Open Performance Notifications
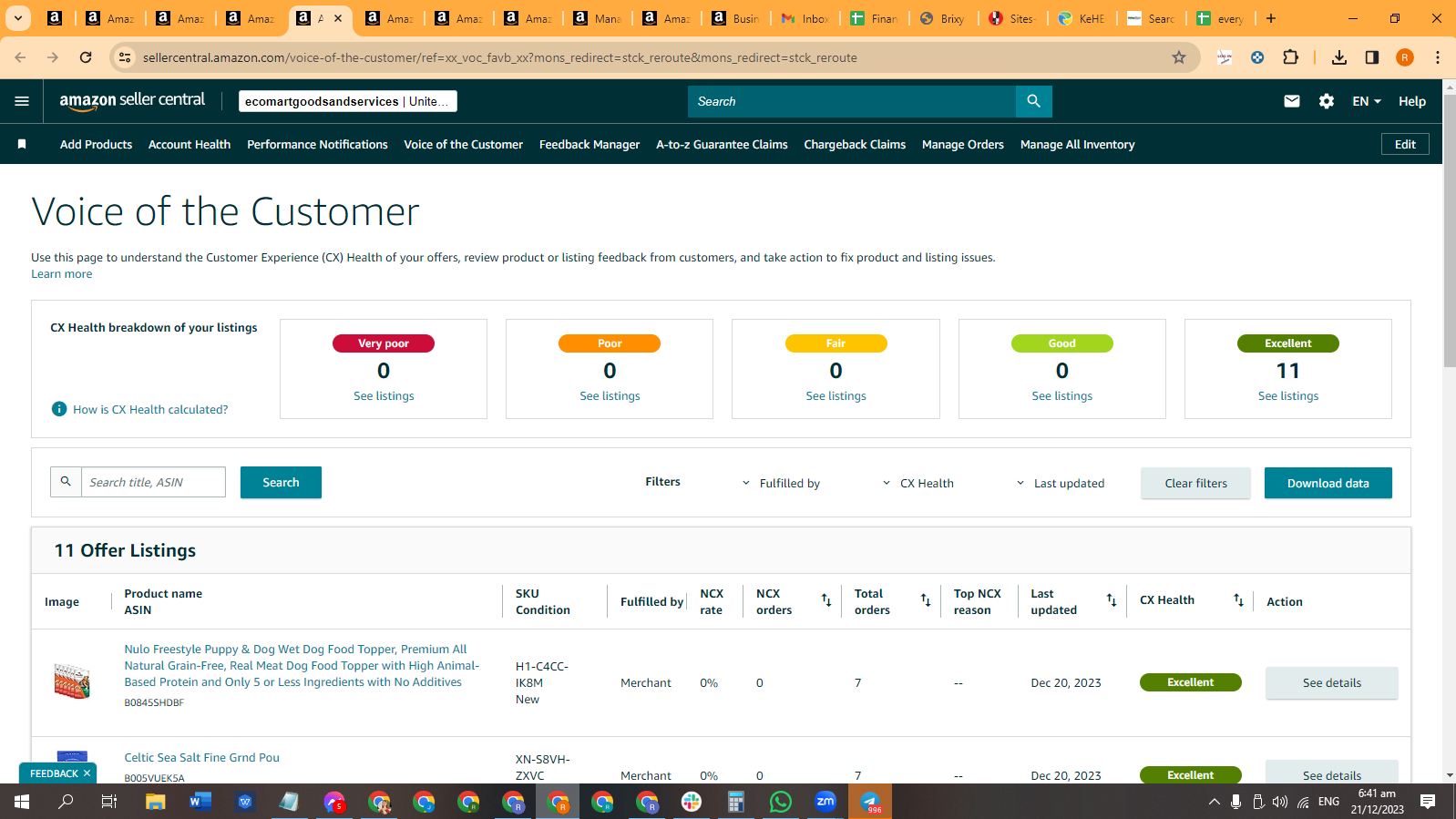The width and height of the screenshot is (1456, 819). (317, 144)
